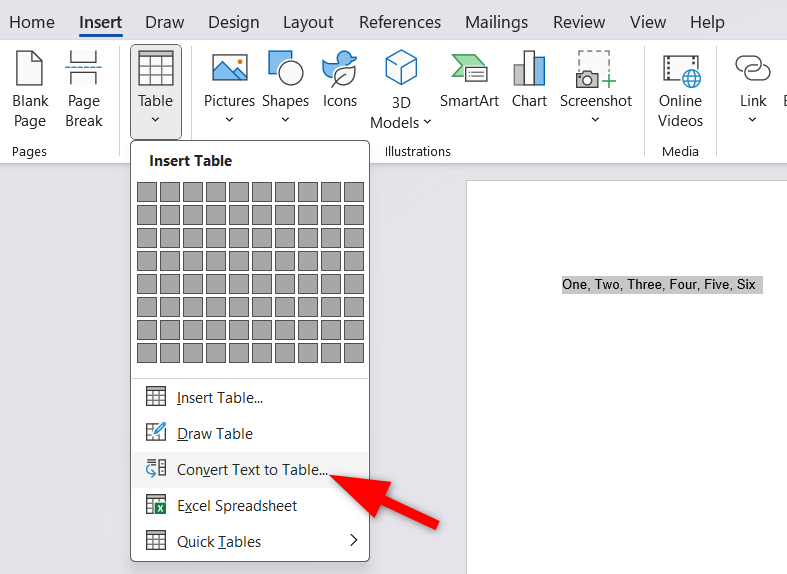The height and width of the screenshot is (574, 787).
Task: Expand the Link dropdown arrow
Action: click(752, 119)
